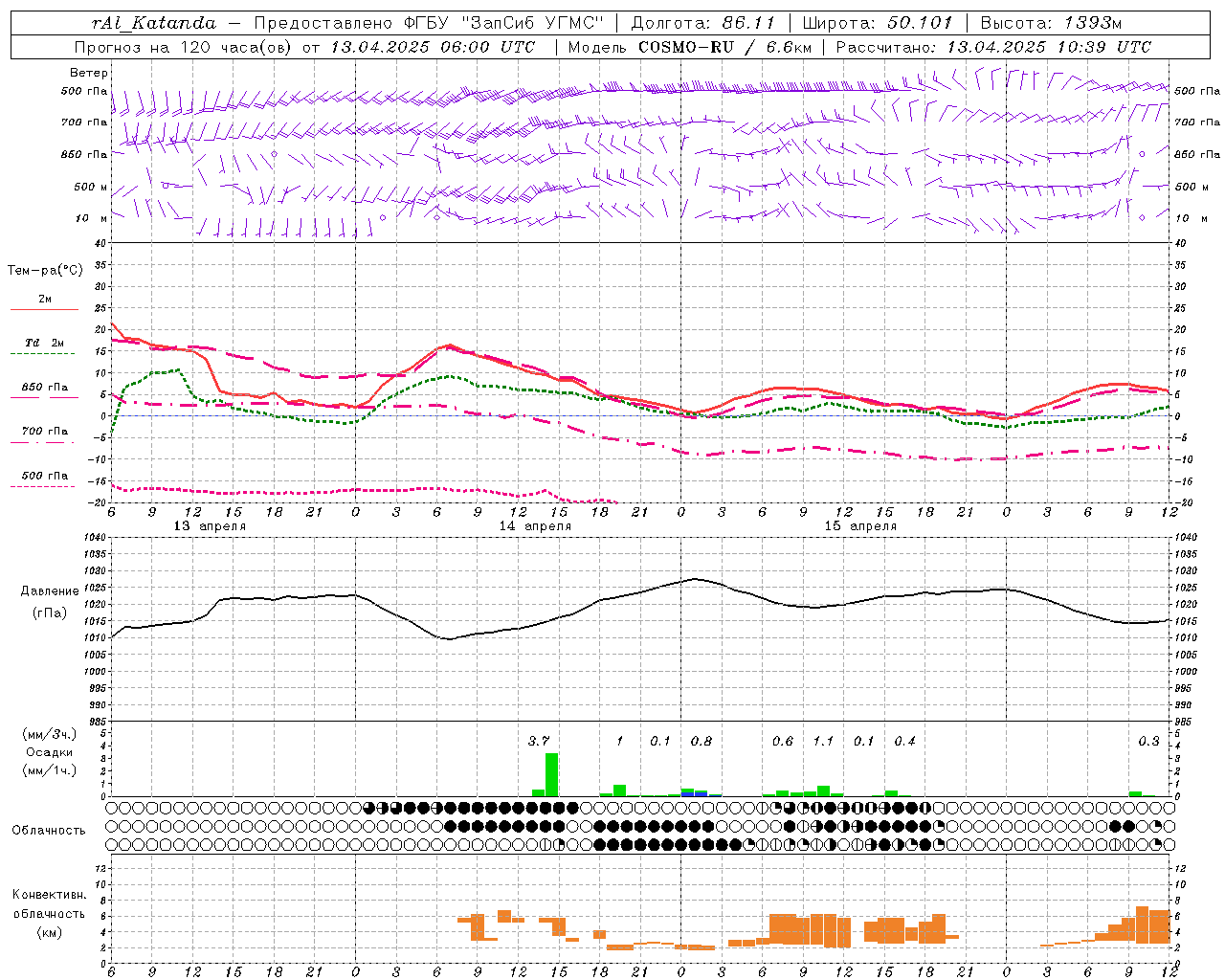This screenshot has height=980, width=1225.
Task: Click the 0.8 precipitation total
Action: (702, 741)
